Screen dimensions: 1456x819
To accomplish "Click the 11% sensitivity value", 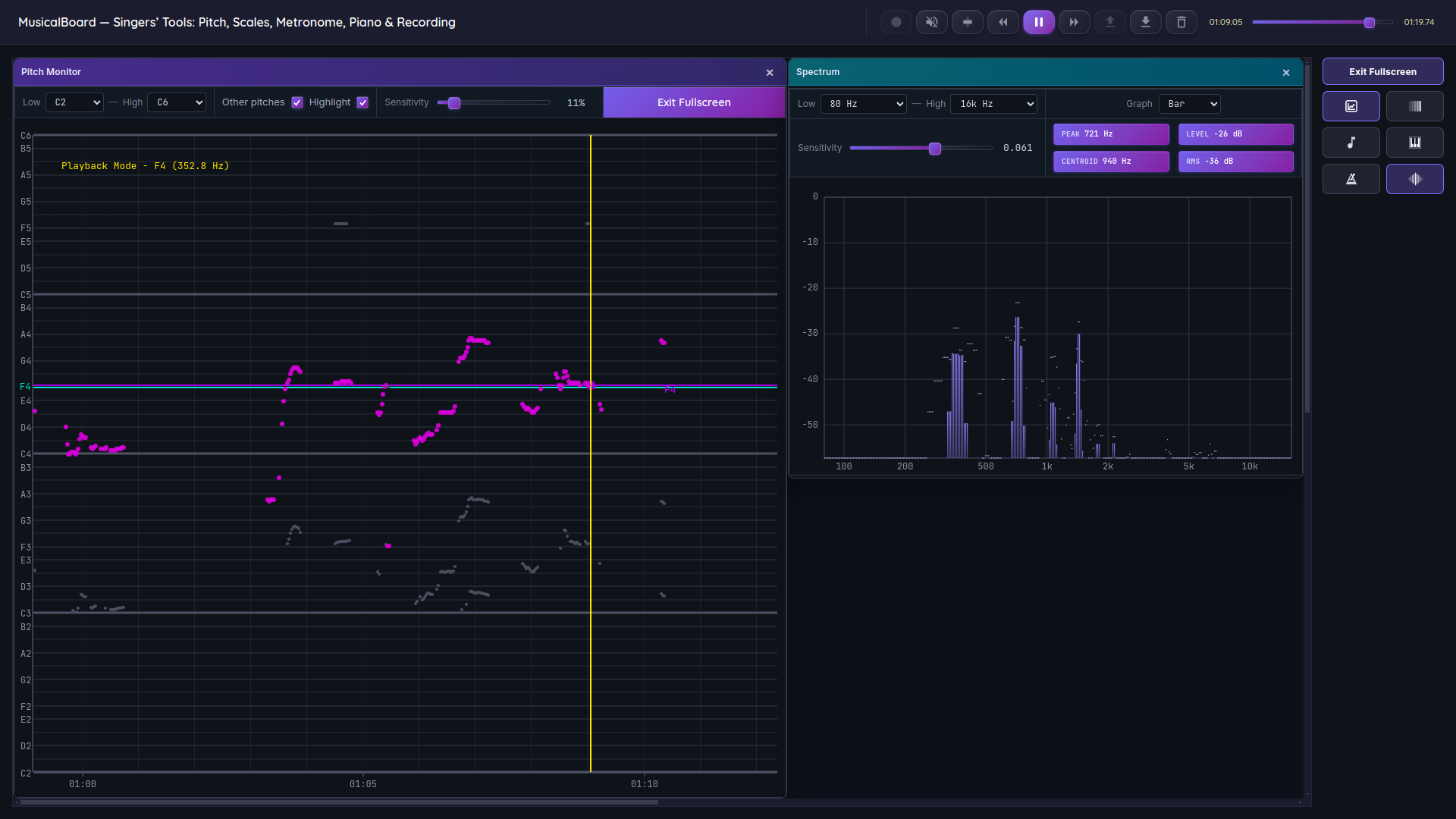I will point(576,103).
